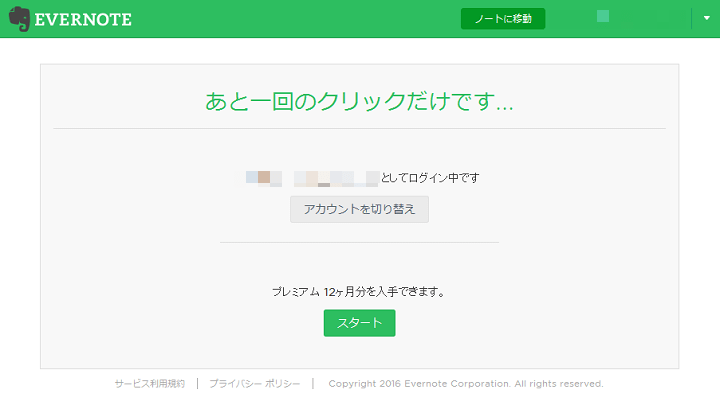720x415 pixels.
Task: Click the green スタート button
Action: pos(359,323)
